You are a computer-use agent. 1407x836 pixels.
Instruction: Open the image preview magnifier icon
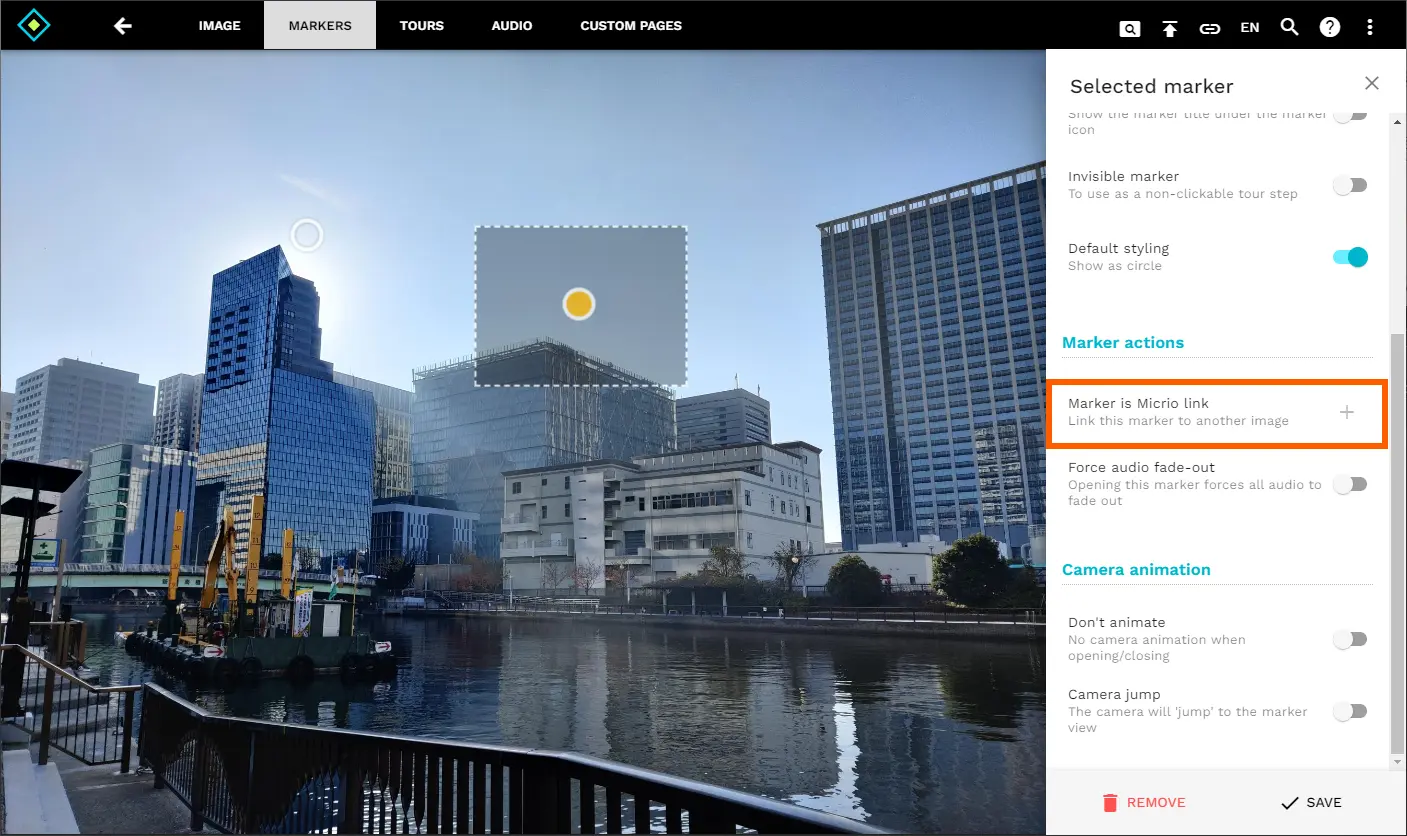1130,28
